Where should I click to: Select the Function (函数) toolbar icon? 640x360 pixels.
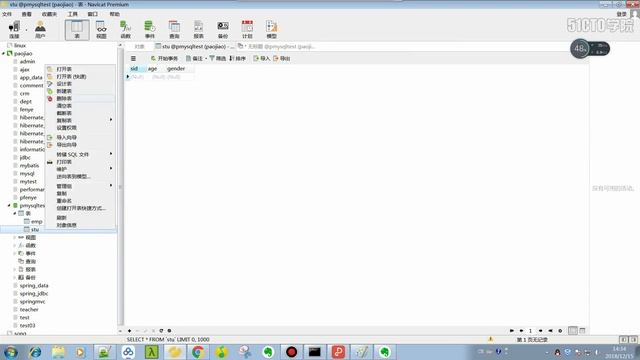[125, 30]
